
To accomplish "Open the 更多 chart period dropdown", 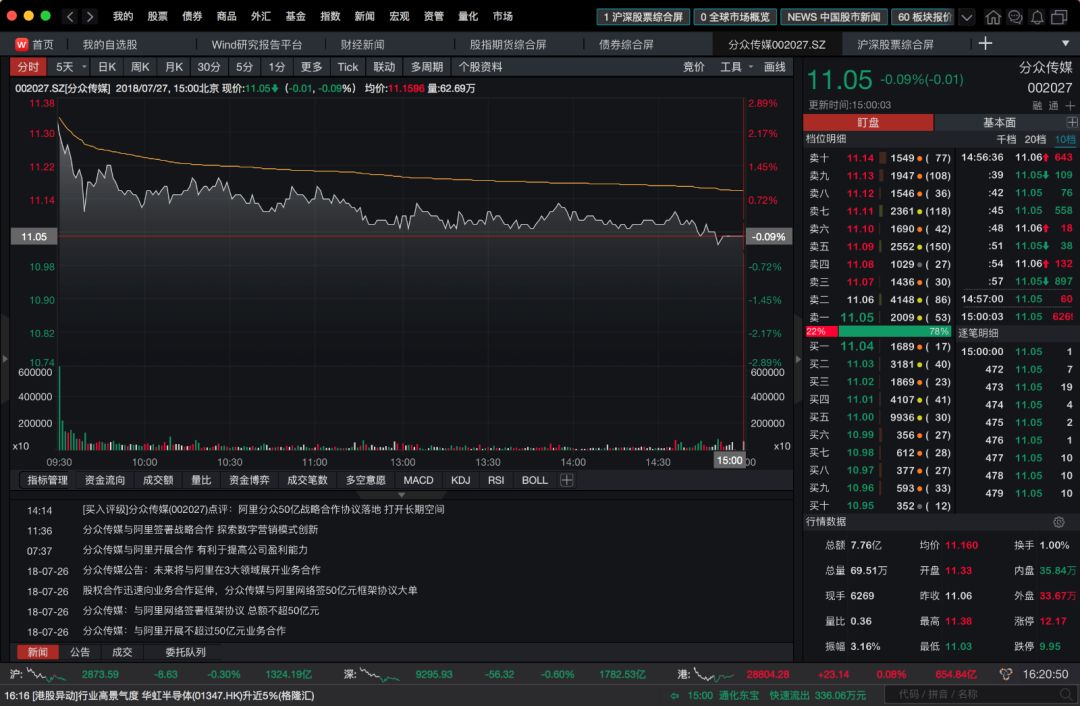I will [x=313, y=67].
